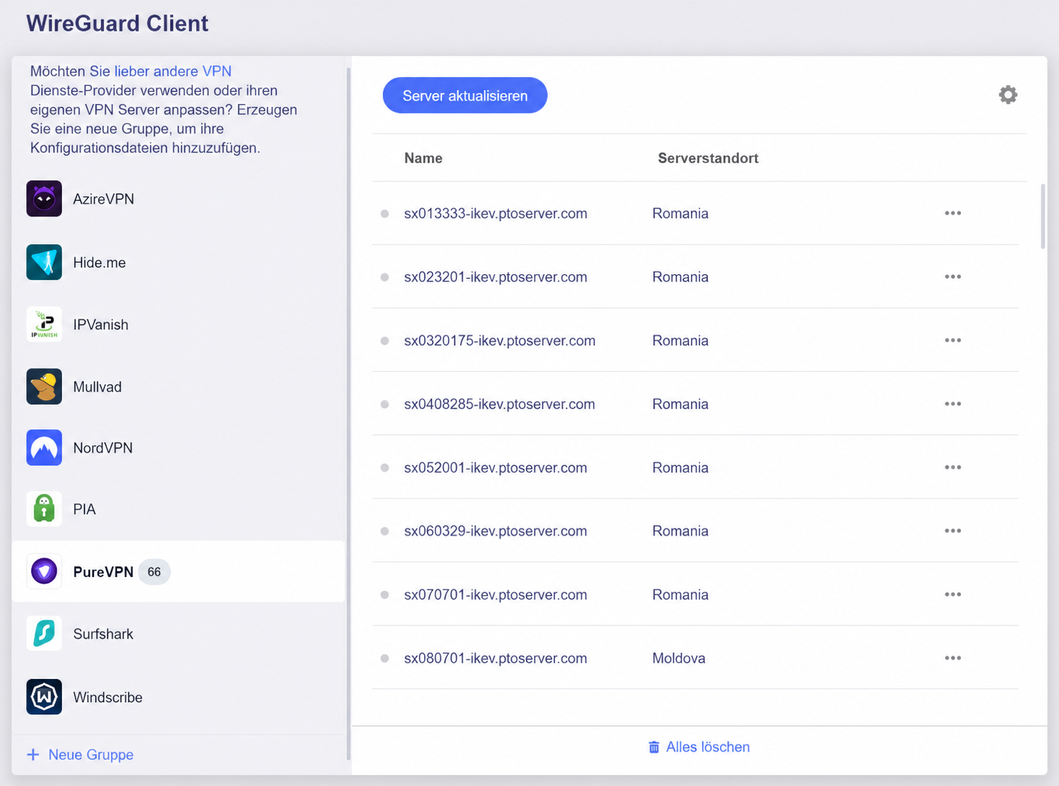Click the provider sidebar scrollbar
This screenshot has height=786, width=1059.
click(348, 412)
